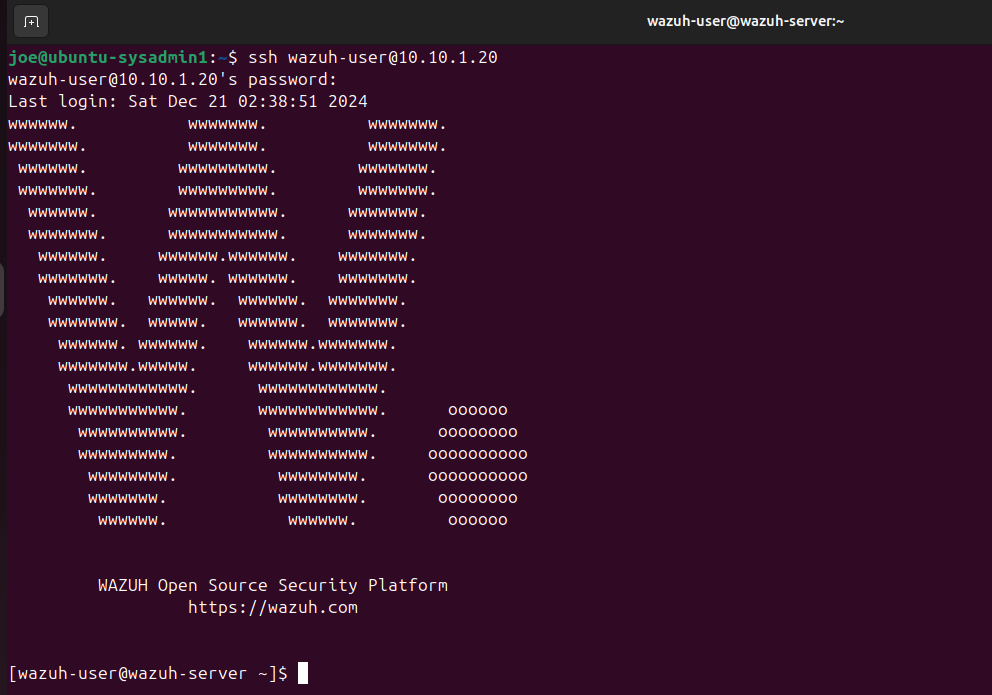The image size is (992, 695).
Task: Open the https://wazuh.com link
Action: tap(272, 607)
